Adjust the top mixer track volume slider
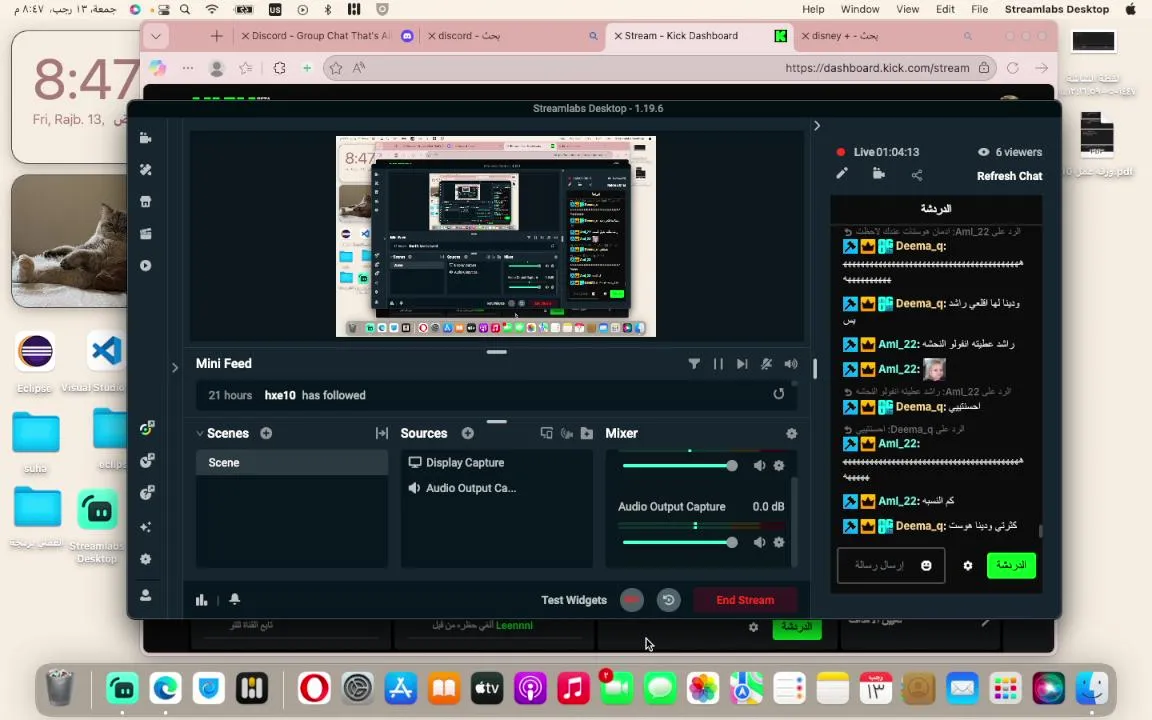The width and height of the screenshot is (1152, 720). click(680, 465)
